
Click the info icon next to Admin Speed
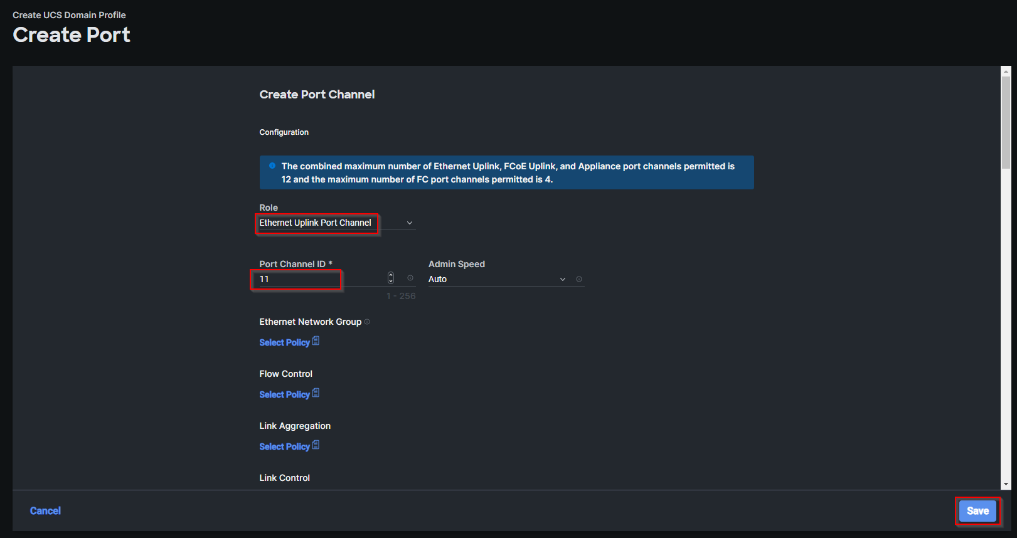tap(579, 279)
